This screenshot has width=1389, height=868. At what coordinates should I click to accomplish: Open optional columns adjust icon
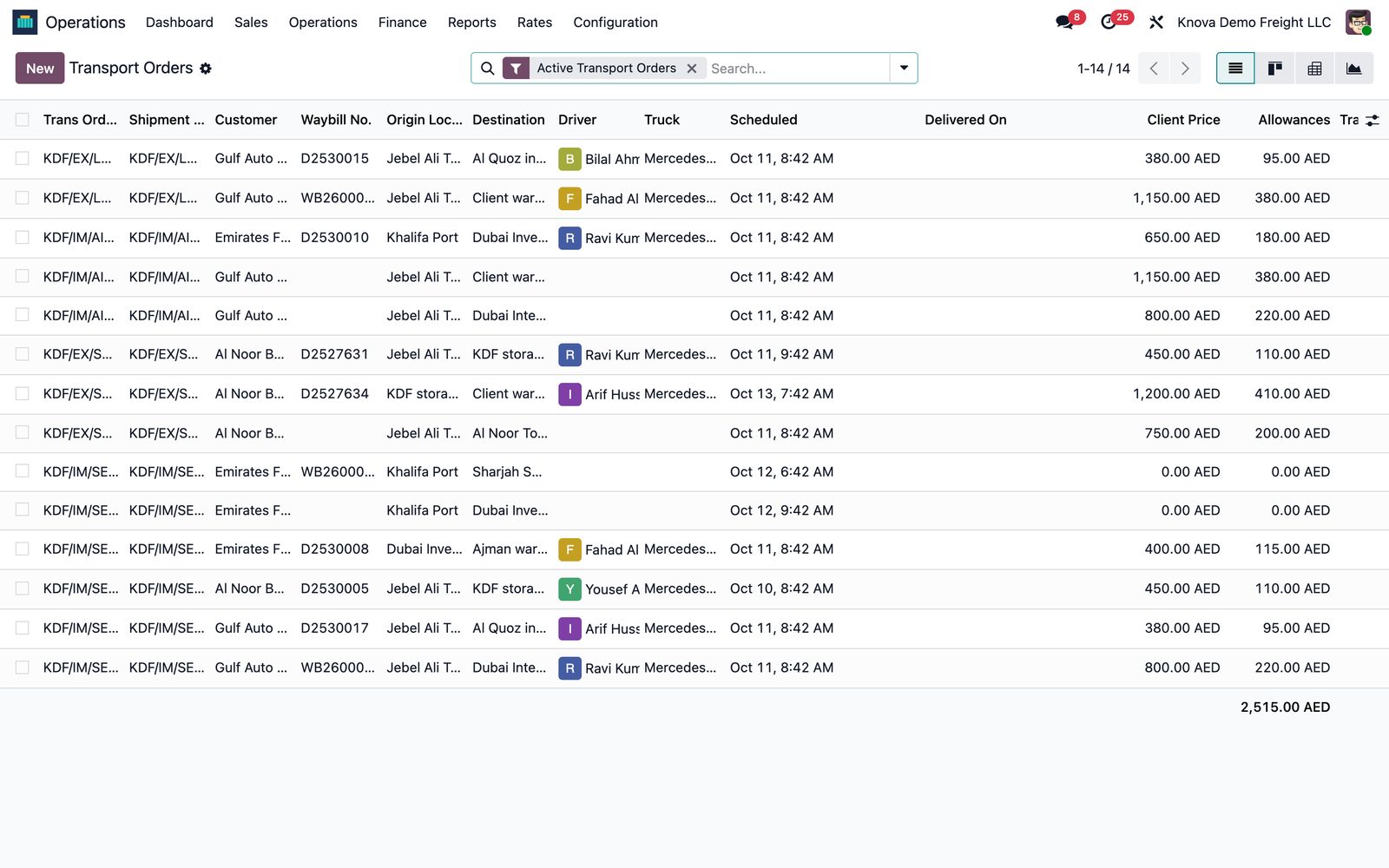coord(1372,121)
